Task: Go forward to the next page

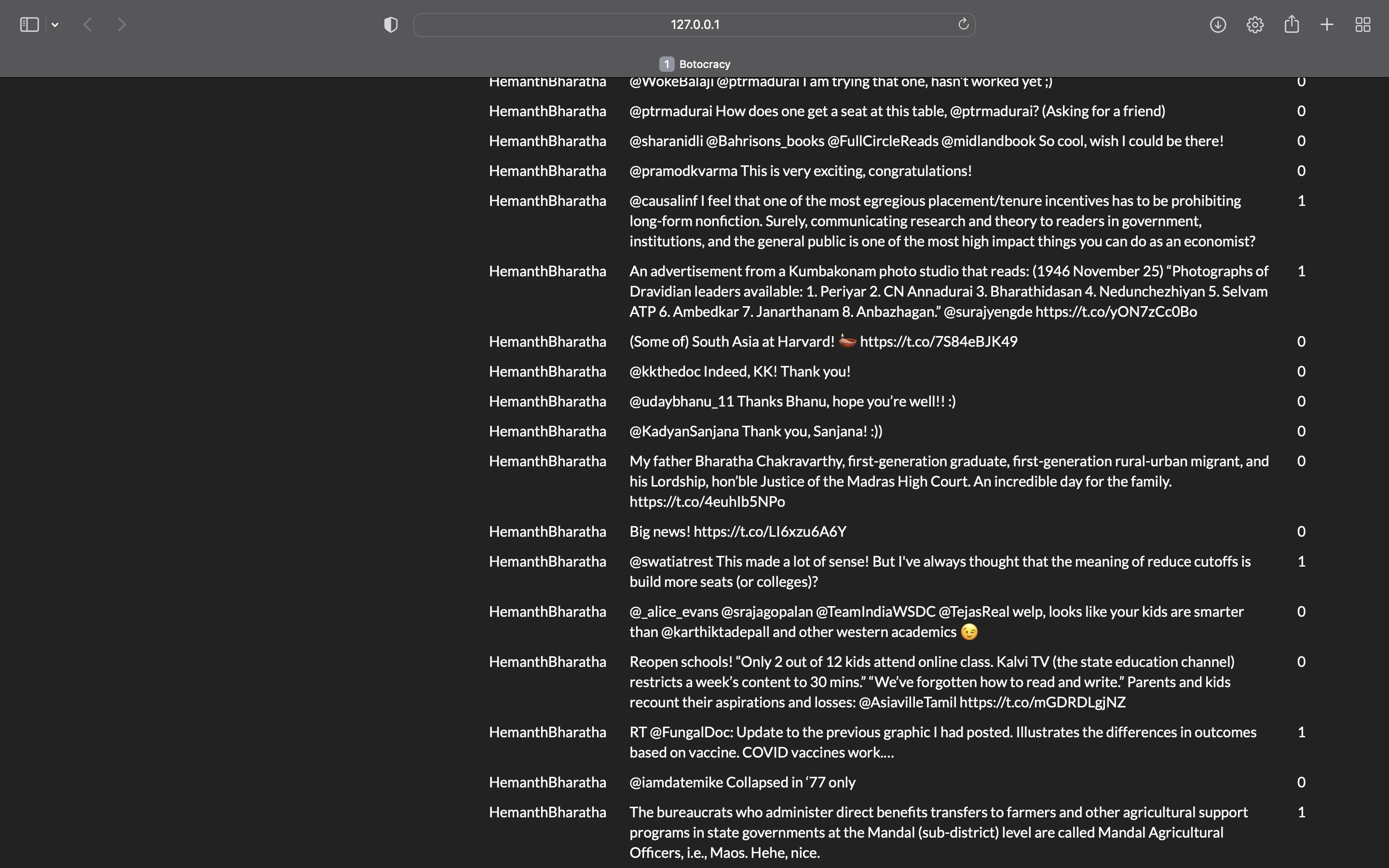Action: (122, 25)
